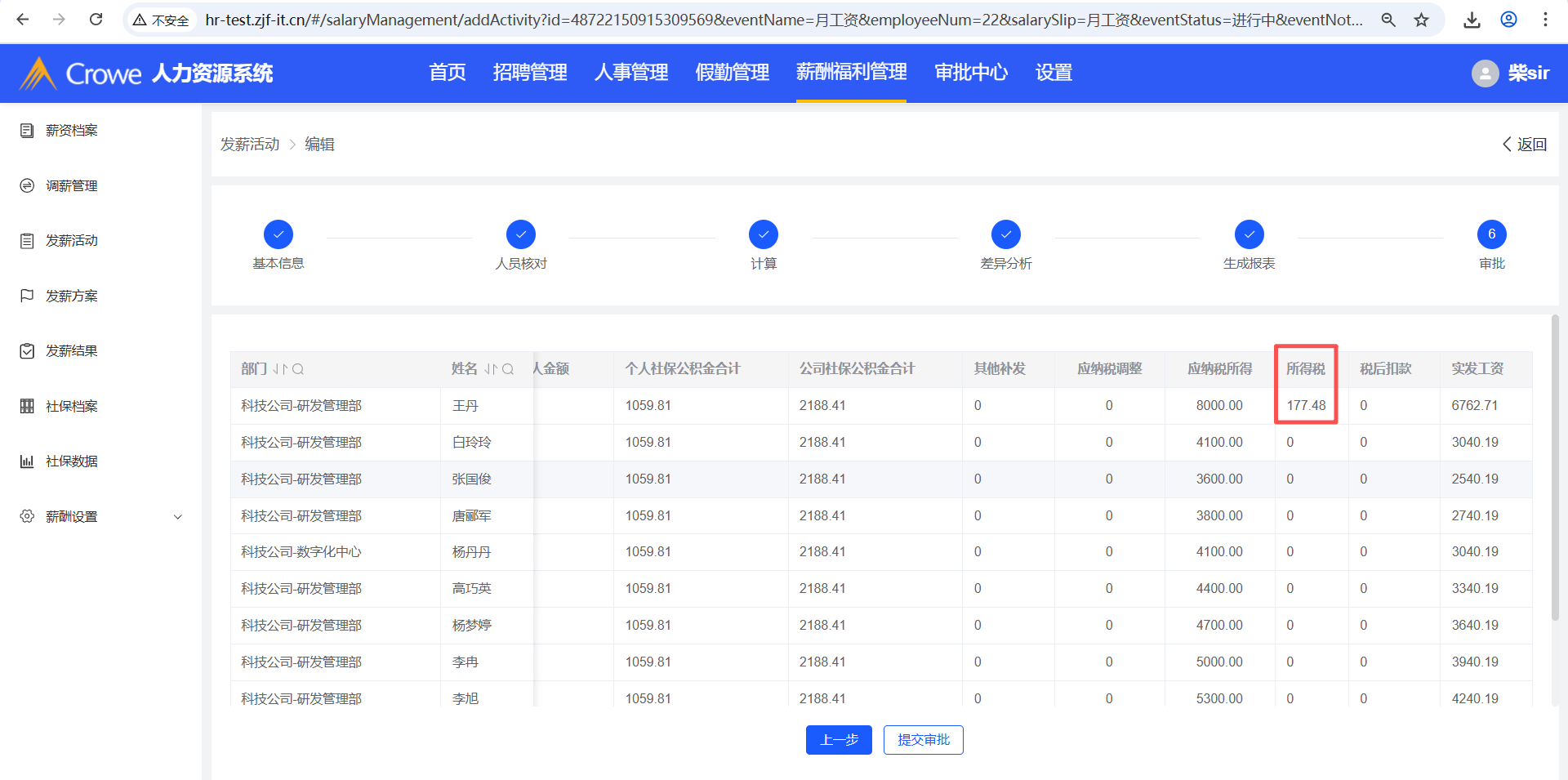Go to the 人事管理 top menu
This screenshot has height=780, width=1568.
(630, 73)
